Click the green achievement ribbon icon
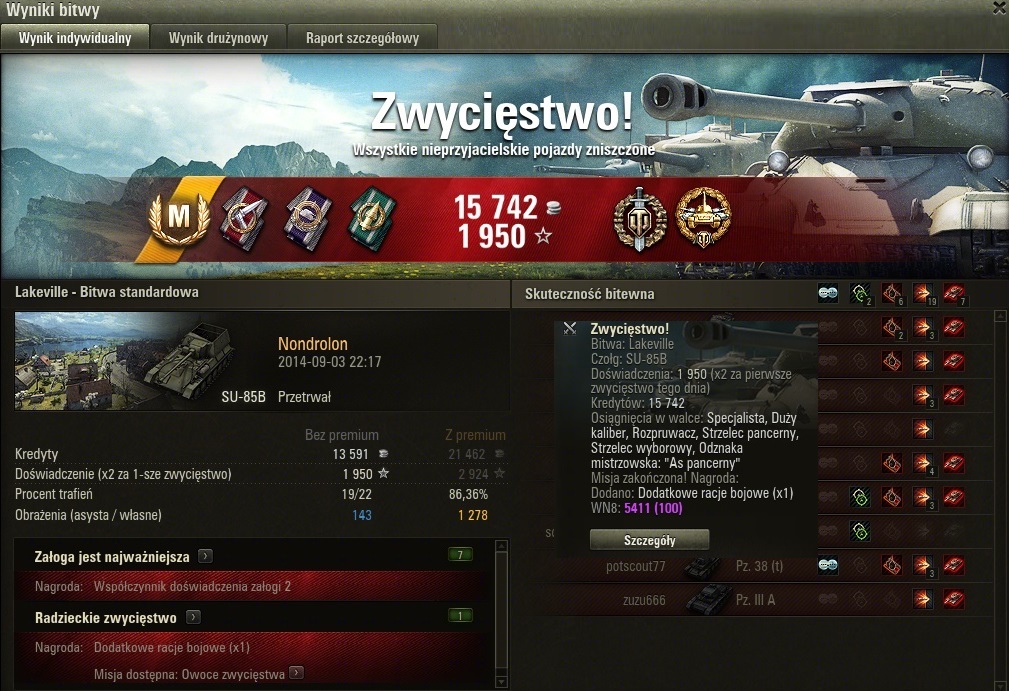 tap(373, 217)
